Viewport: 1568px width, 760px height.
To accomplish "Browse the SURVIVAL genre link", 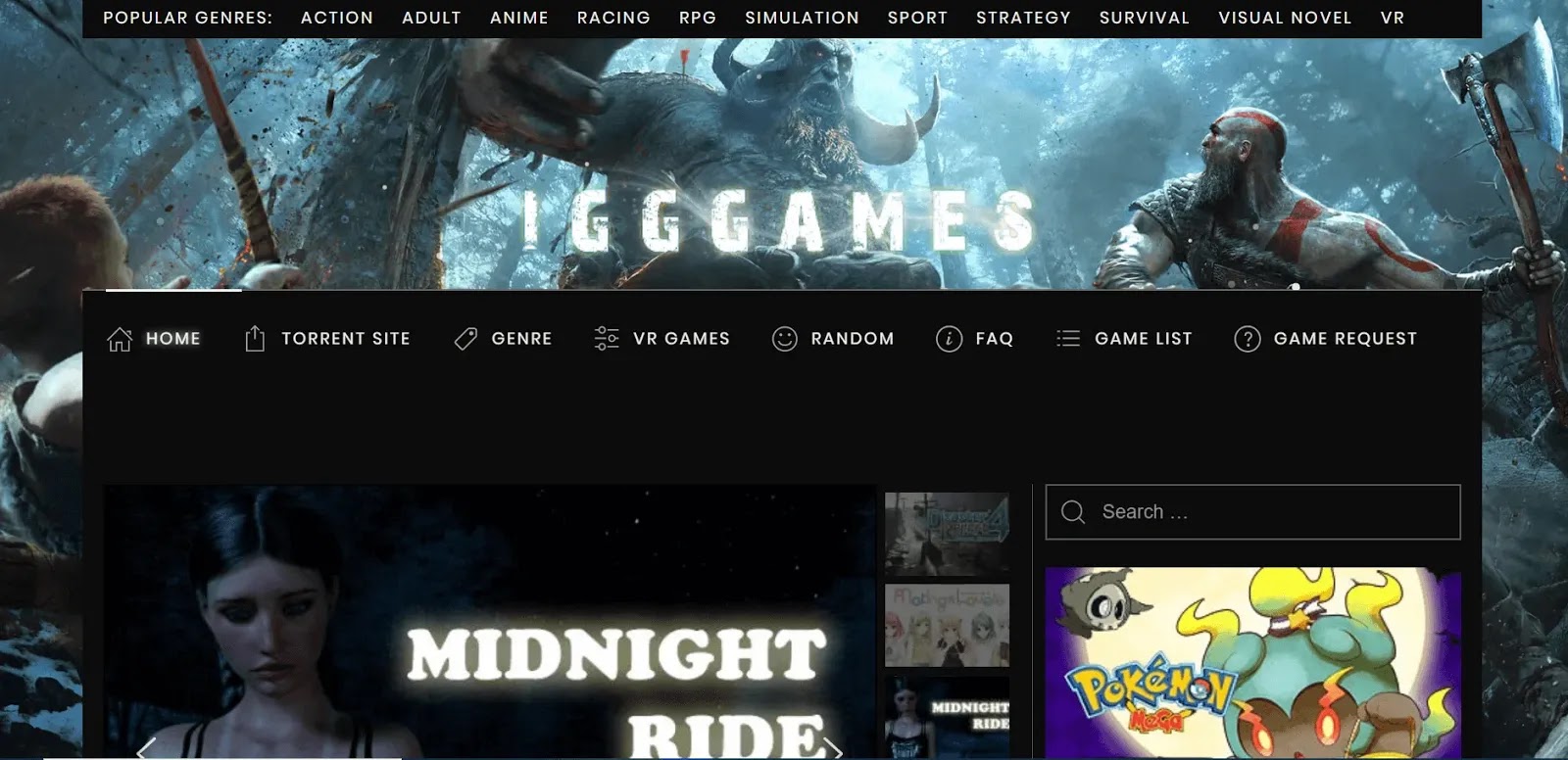I will (1145, 18).
